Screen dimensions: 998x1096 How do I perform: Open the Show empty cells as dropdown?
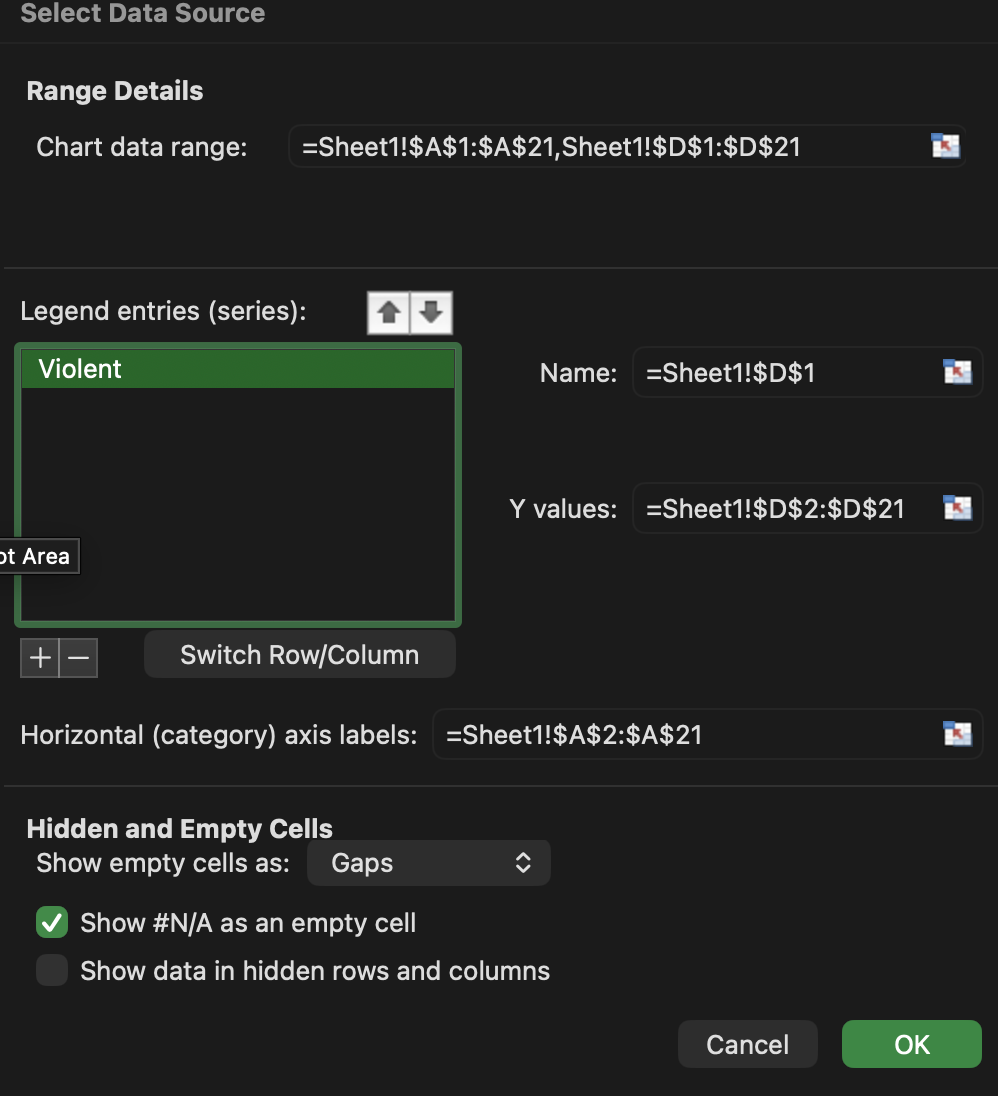click(428, 863)
